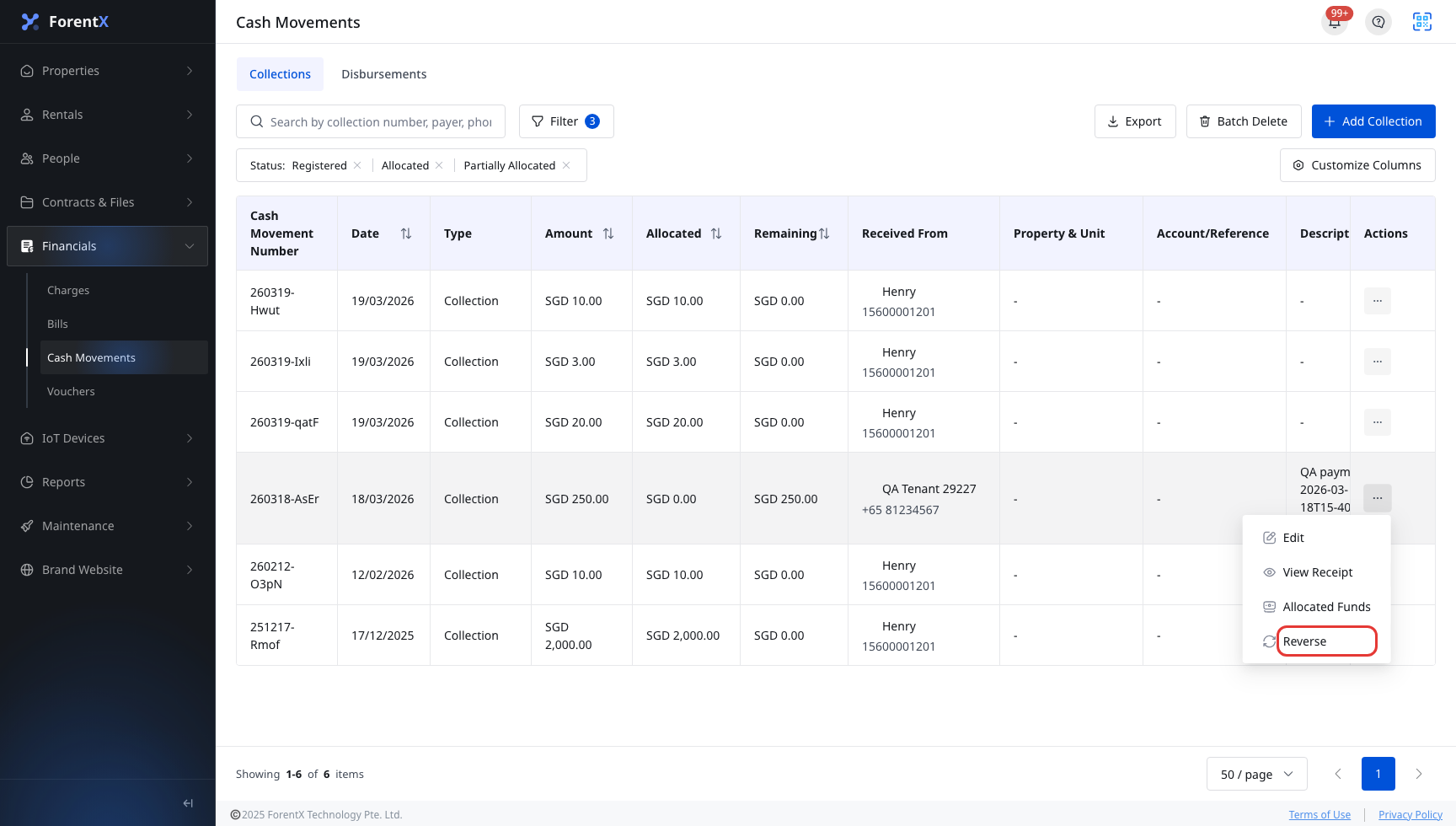Open the help chat icon
The image size is (1456, 826).
coord(1378,22)
